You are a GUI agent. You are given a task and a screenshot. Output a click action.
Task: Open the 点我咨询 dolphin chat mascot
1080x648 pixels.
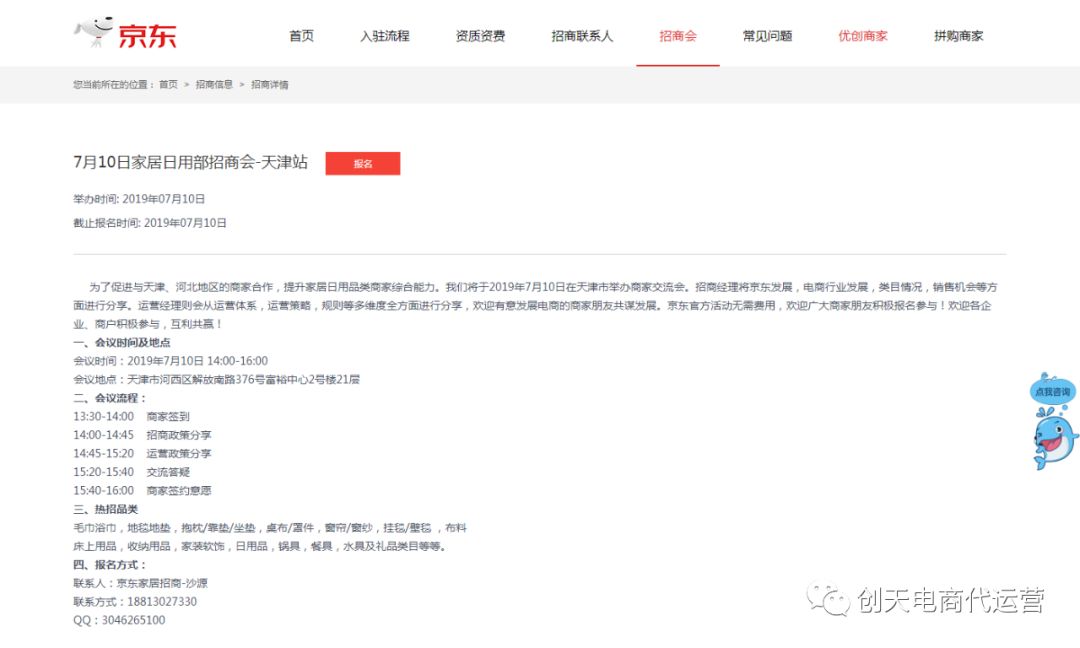(x=1054, y=421)
